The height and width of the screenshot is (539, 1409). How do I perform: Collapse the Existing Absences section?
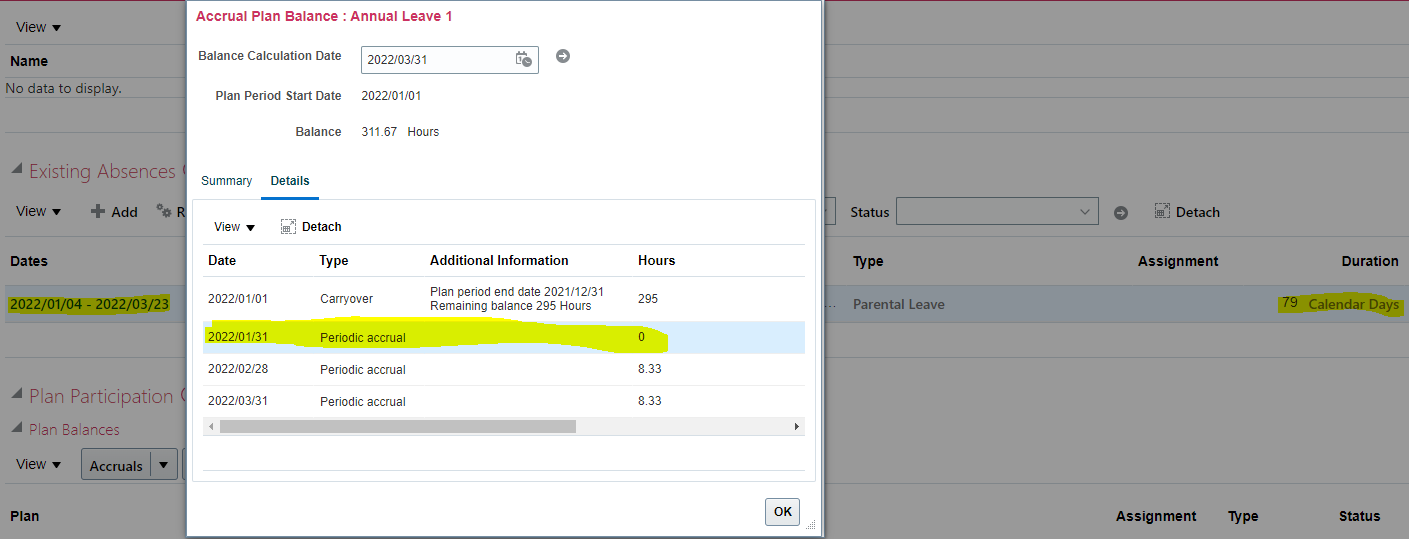pyautogui.click(x=16, y=170)
